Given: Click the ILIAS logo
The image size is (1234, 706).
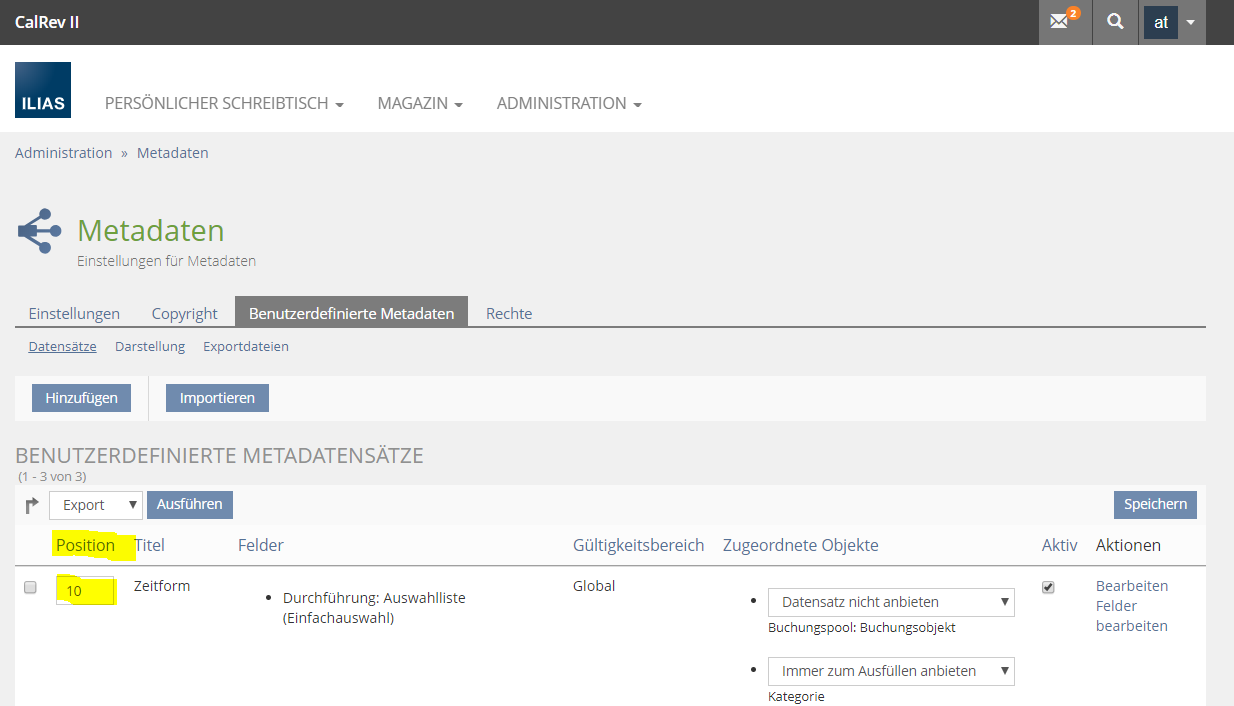Looking at the screenshot, I should pos(43,90).
